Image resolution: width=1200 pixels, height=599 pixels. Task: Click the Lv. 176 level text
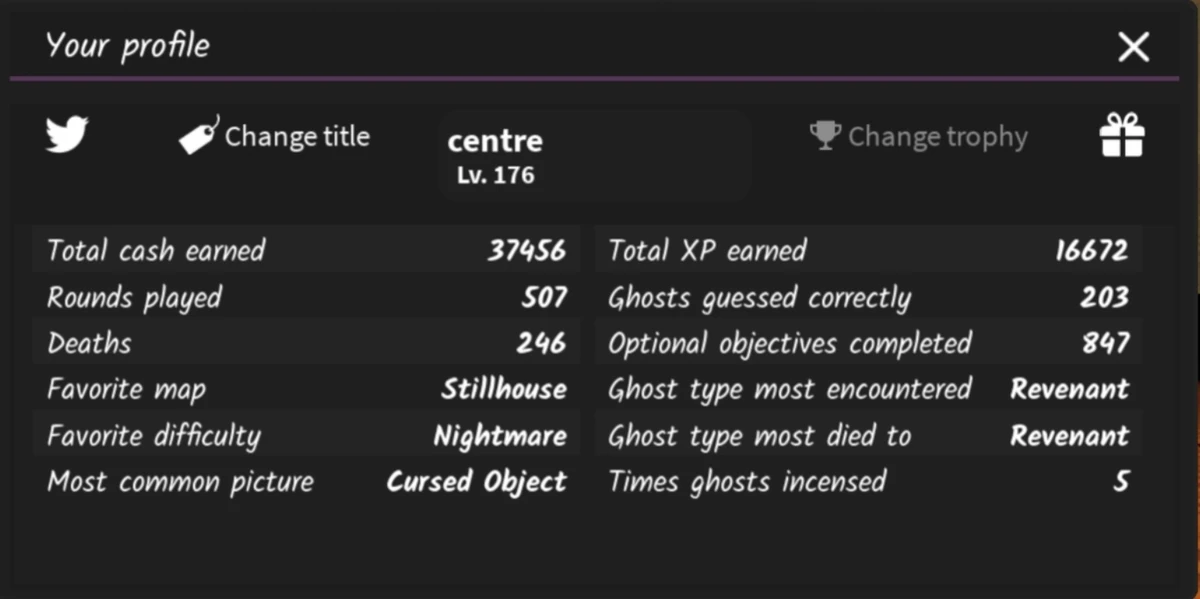pyautogui.click(x=495, y=176)
